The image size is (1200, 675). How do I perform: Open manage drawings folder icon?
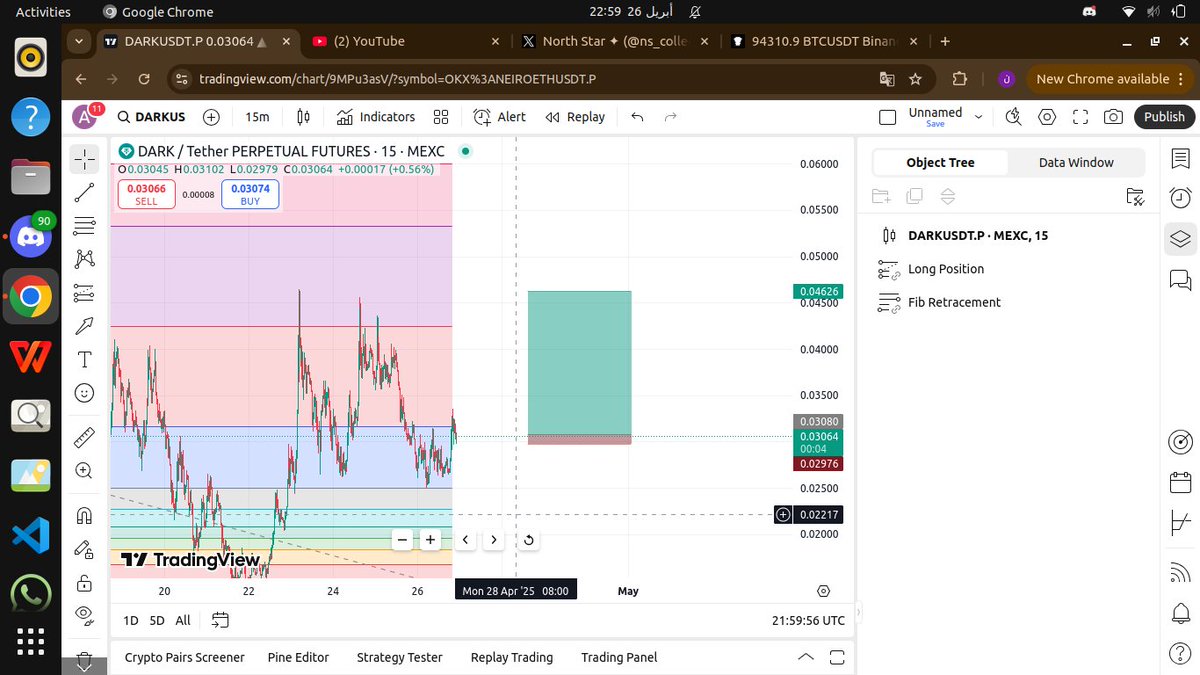pyautogui.click(x=1134, y=196)
